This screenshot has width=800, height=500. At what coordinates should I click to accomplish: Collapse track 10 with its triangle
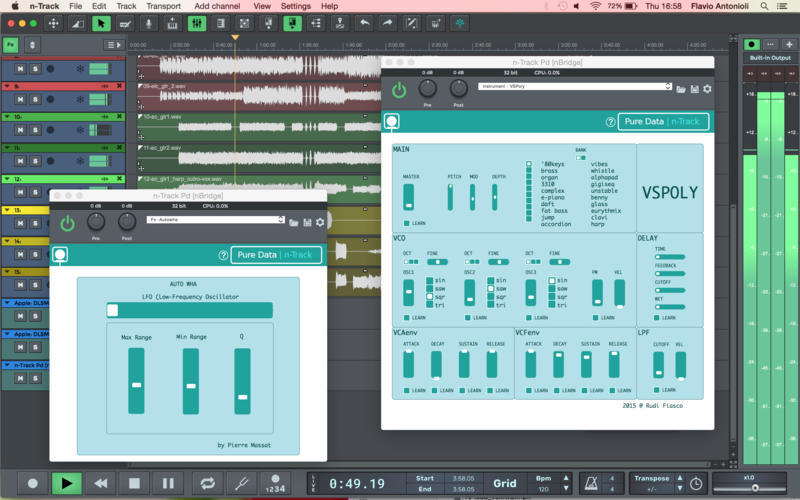tap(7, 117)
